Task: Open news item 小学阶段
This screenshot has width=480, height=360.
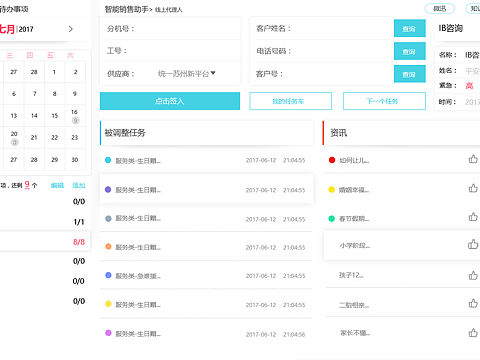Action: click(355, 246)
